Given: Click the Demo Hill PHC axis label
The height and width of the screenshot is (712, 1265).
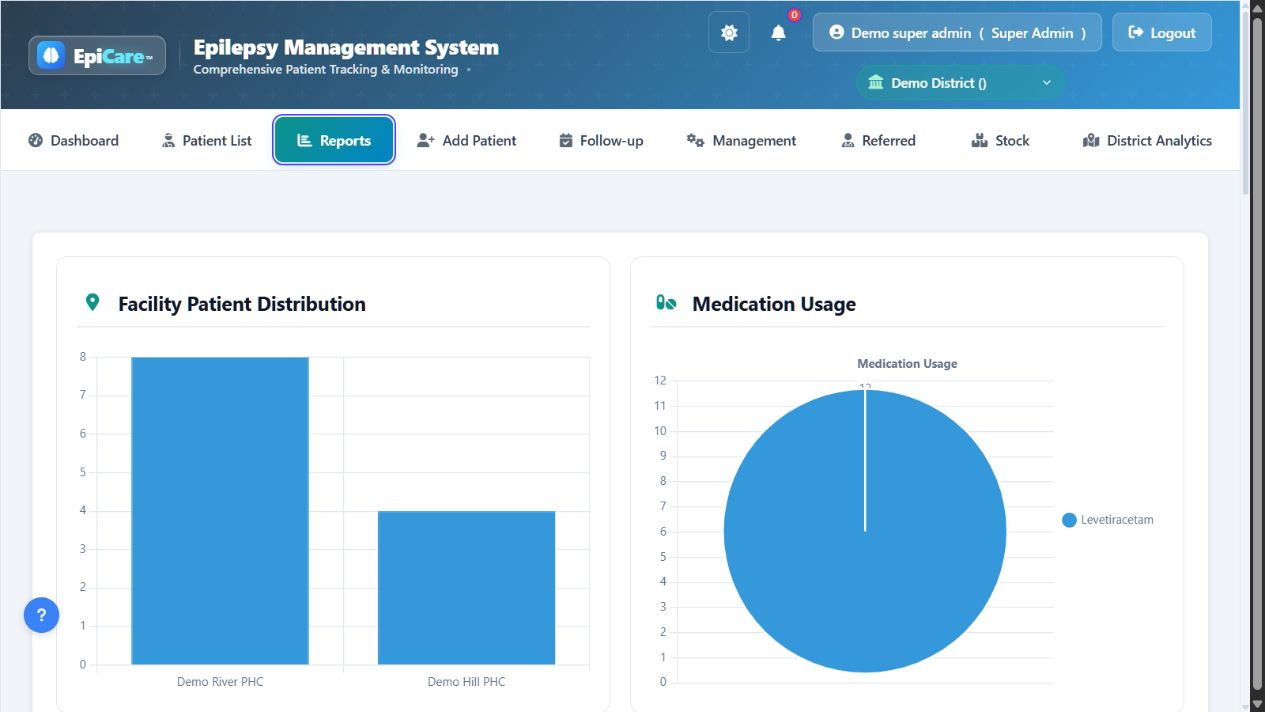Looking at the screenshot, I should 466,682.
